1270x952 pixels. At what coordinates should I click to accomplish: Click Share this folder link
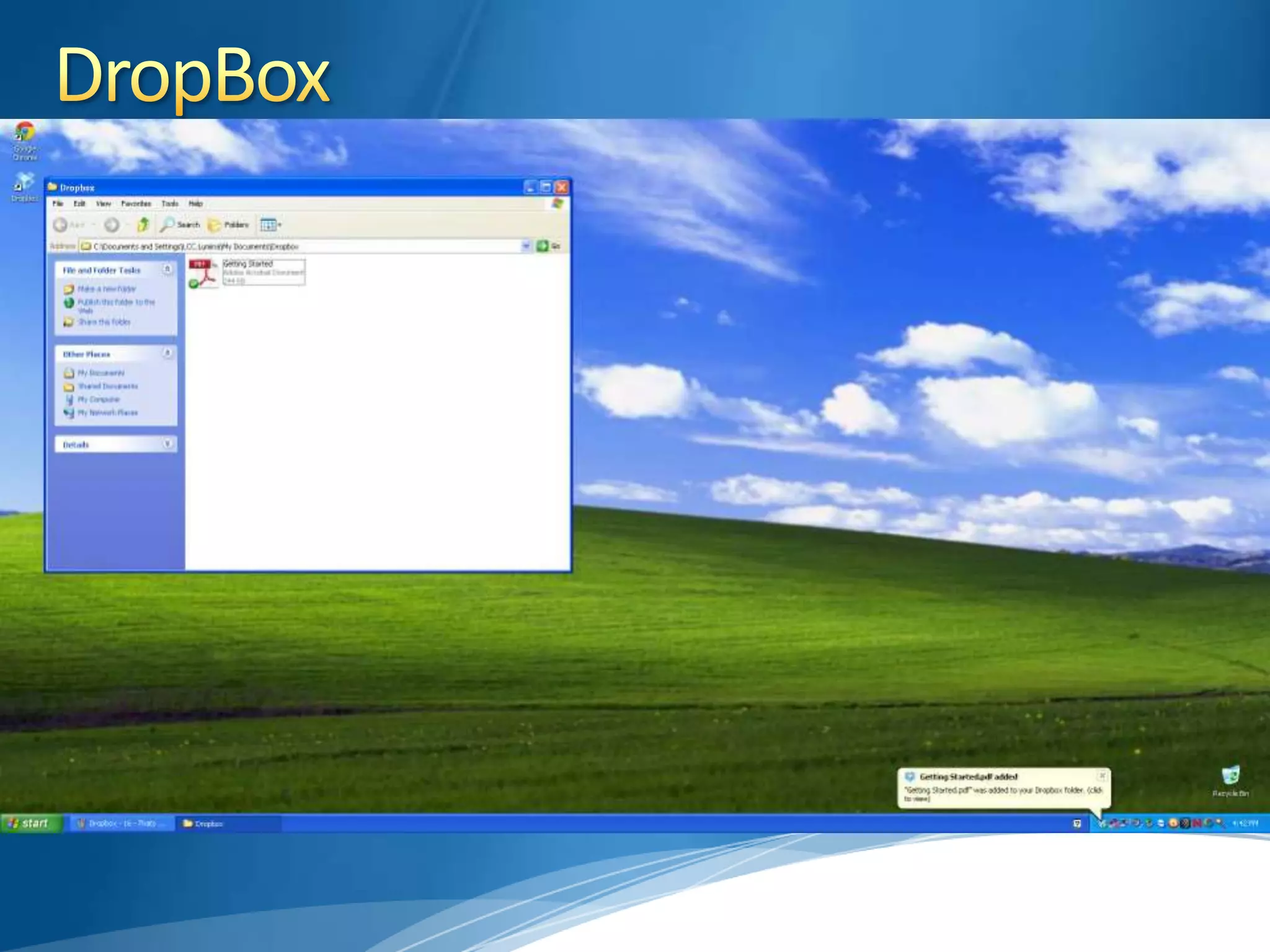tap(104, 322)
